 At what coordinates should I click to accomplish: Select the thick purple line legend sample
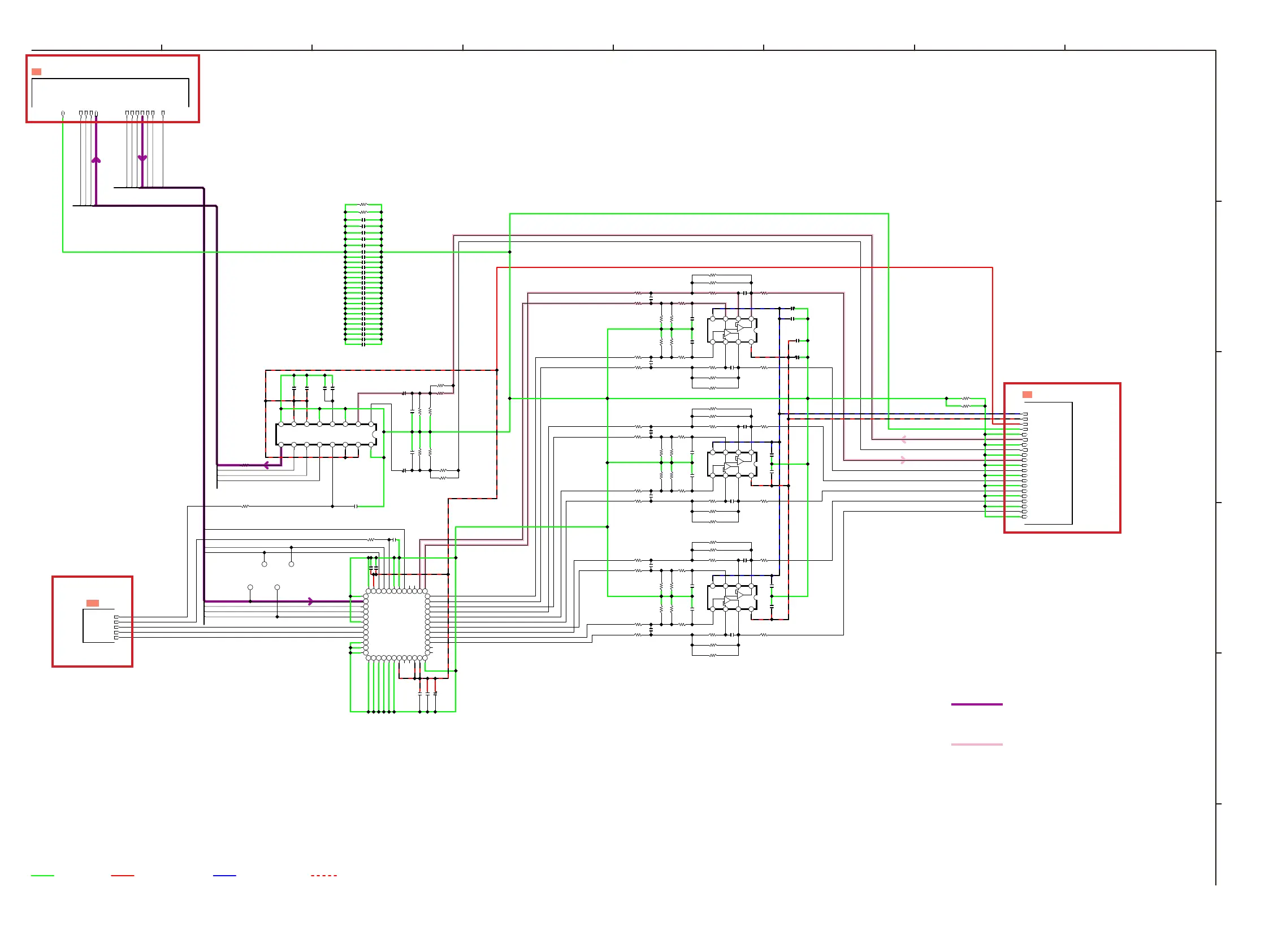[977, 704]
